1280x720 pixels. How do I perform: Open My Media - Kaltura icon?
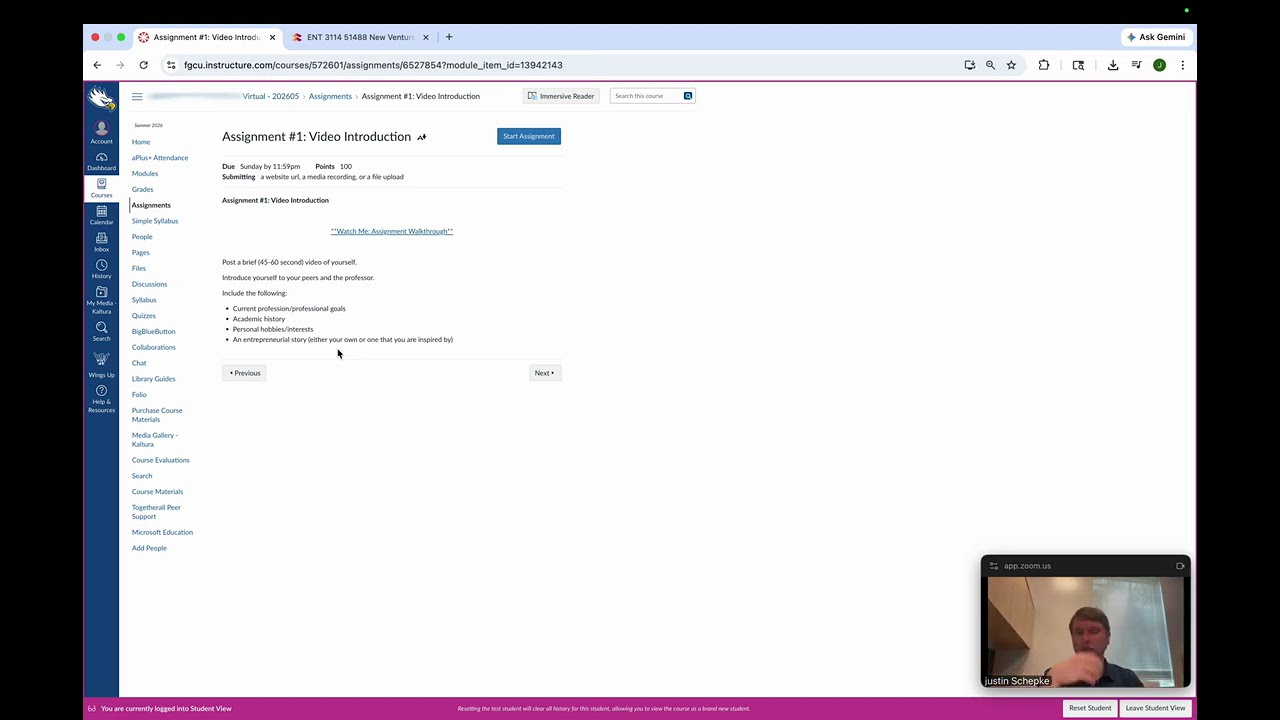tap(101, 300)
